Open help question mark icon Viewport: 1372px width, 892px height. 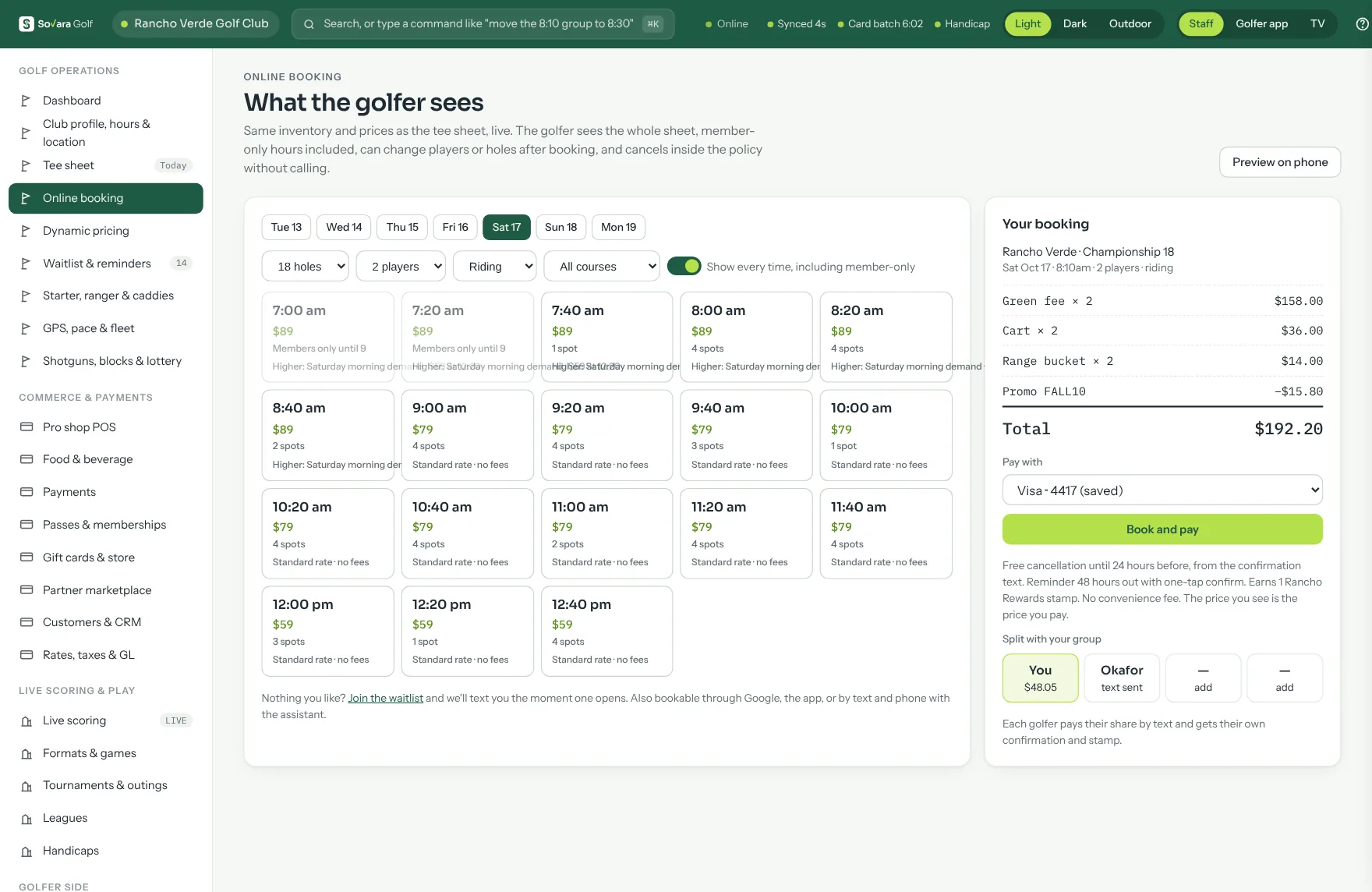(x=1362, y=24)
